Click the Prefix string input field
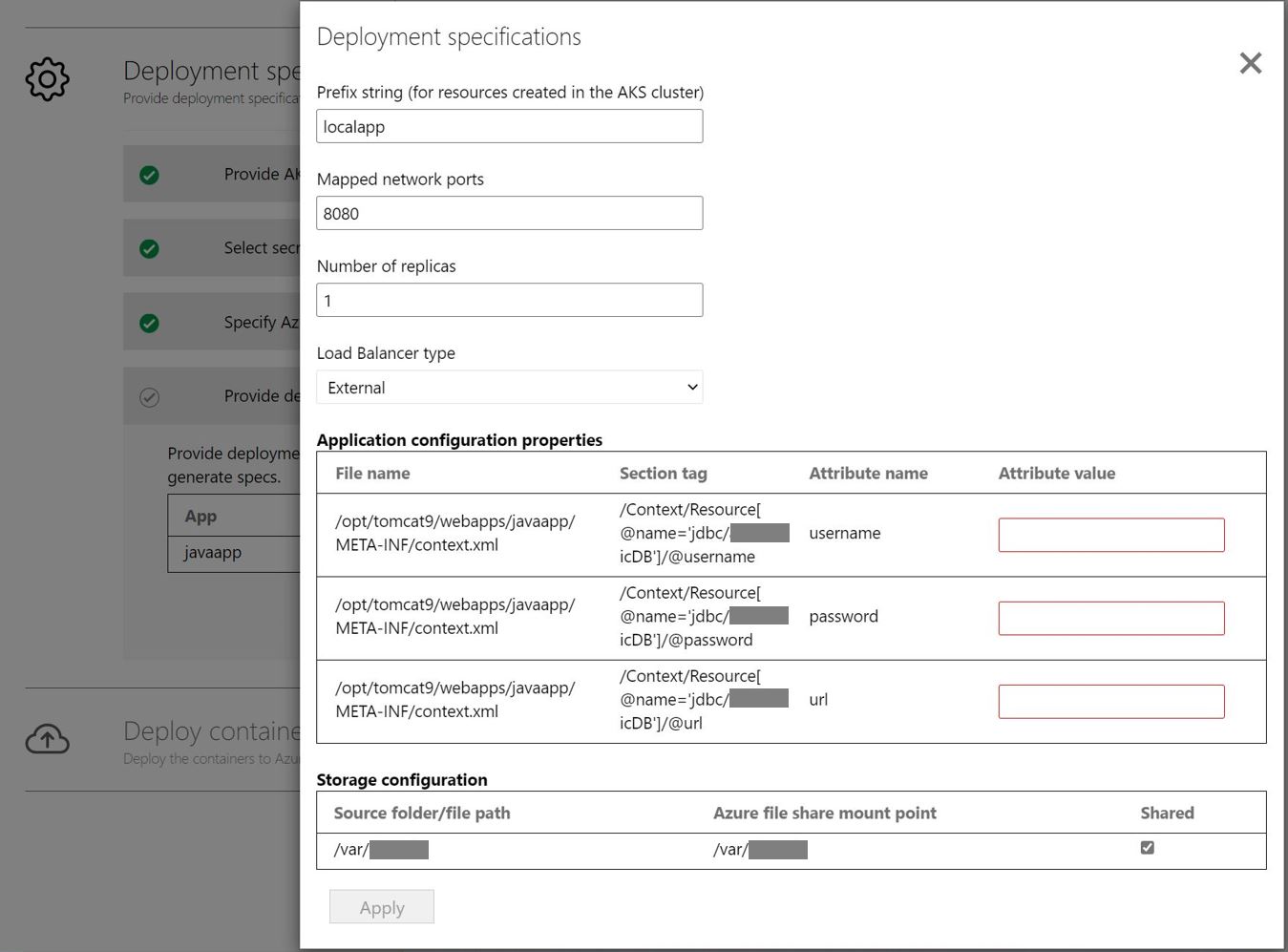The width and height of the screenshot is (1288, 952). click(509, 125)
